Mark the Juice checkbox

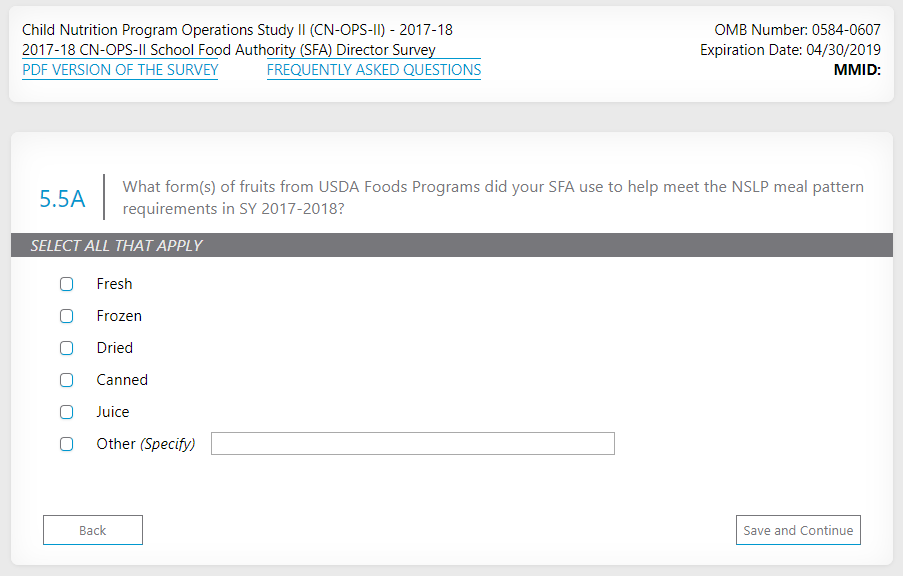coord(67,412)
